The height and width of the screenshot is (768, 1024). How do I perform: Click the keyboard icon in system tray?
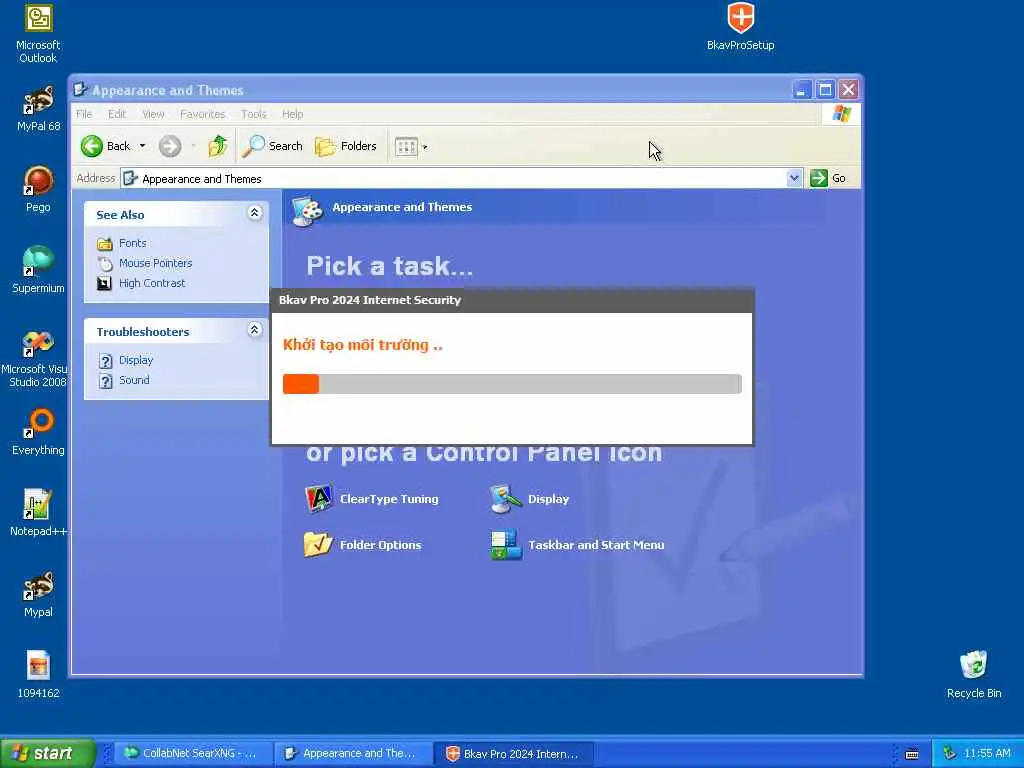point(912,754)
